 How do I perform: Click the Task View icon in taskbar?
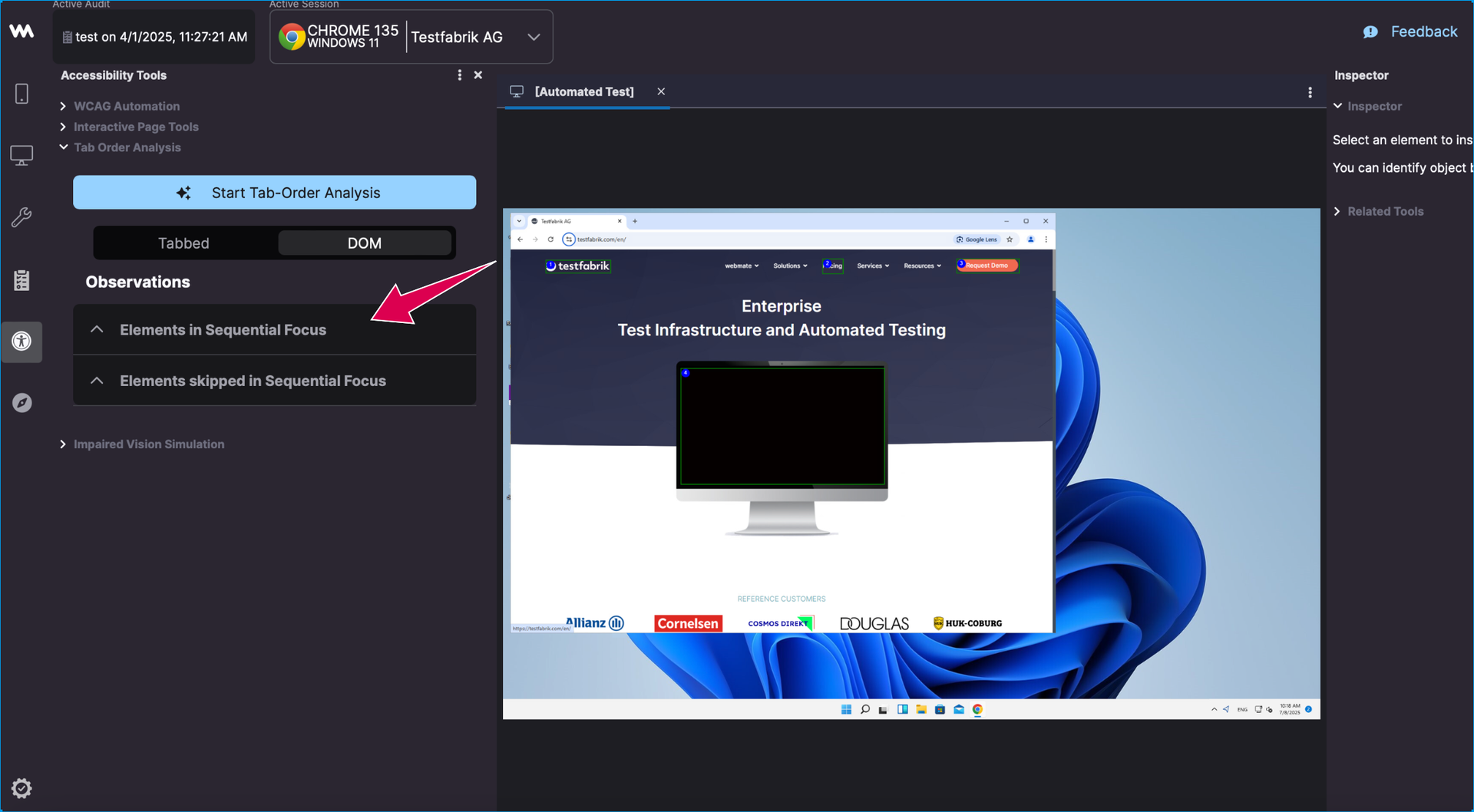point(884,709)
